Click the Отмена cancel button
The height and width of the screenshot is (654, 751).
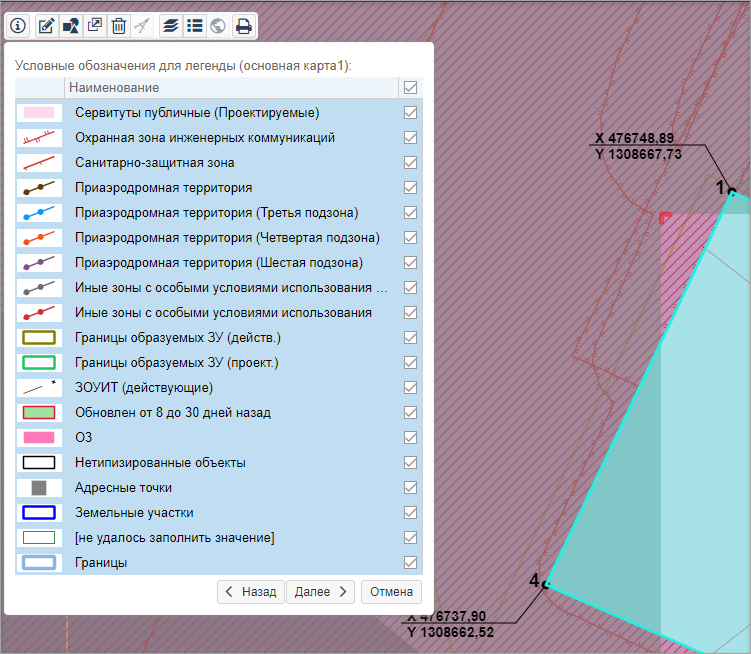coord(391,592)
